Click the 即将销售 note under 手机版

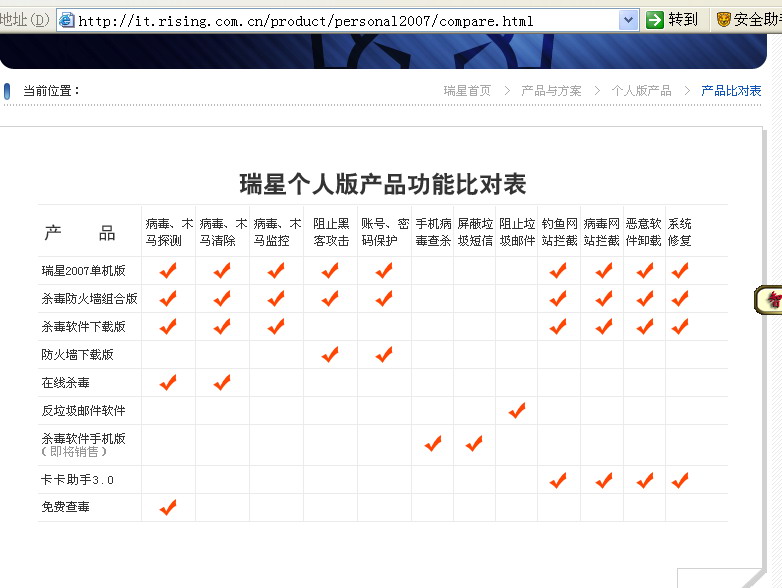[74, 452]
